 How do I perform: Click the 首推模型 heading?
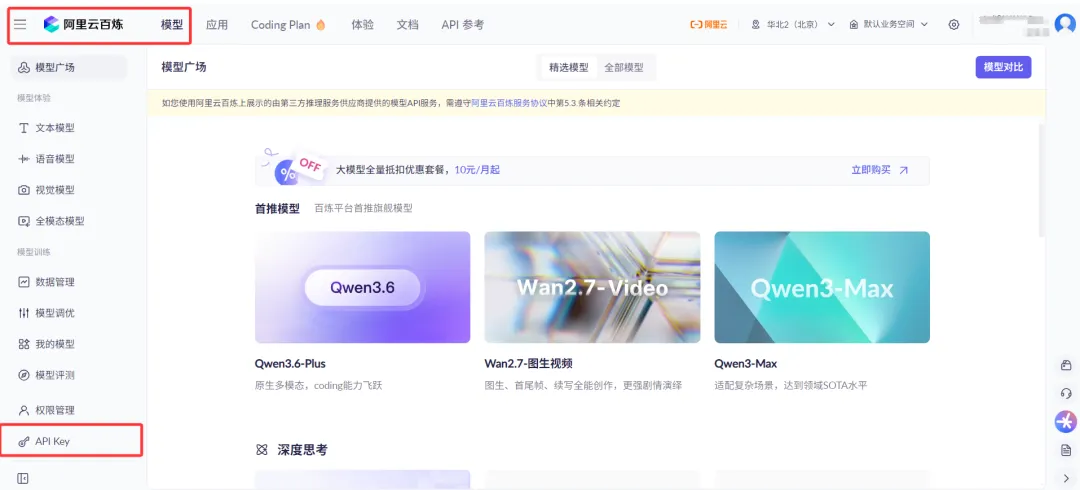pos(278,208)
